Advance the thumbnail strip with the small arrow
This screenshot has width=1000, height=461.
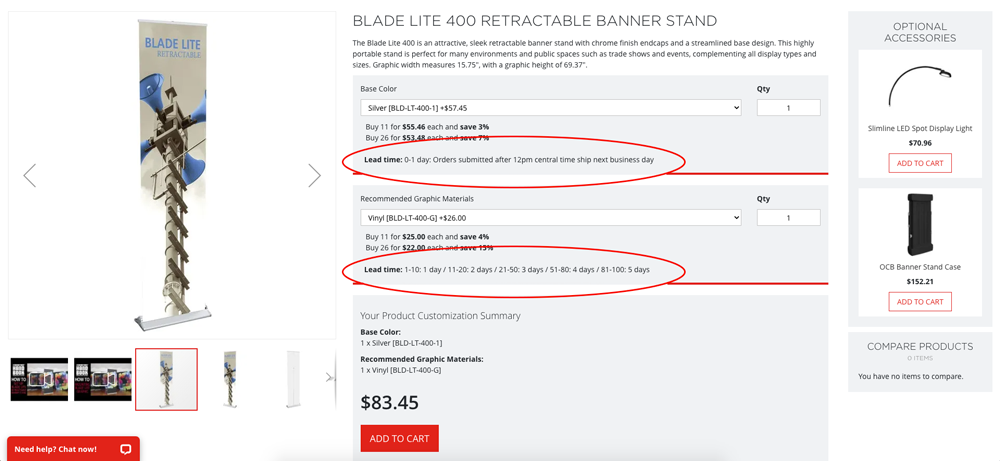pos(330,377)
